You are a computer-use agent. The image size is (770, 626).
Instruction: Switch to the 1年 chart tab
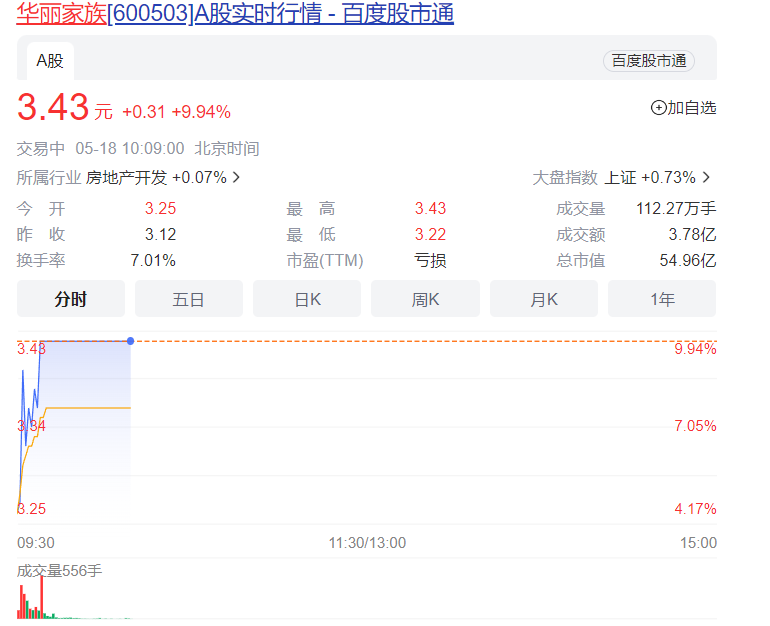[x=662, y=299]
